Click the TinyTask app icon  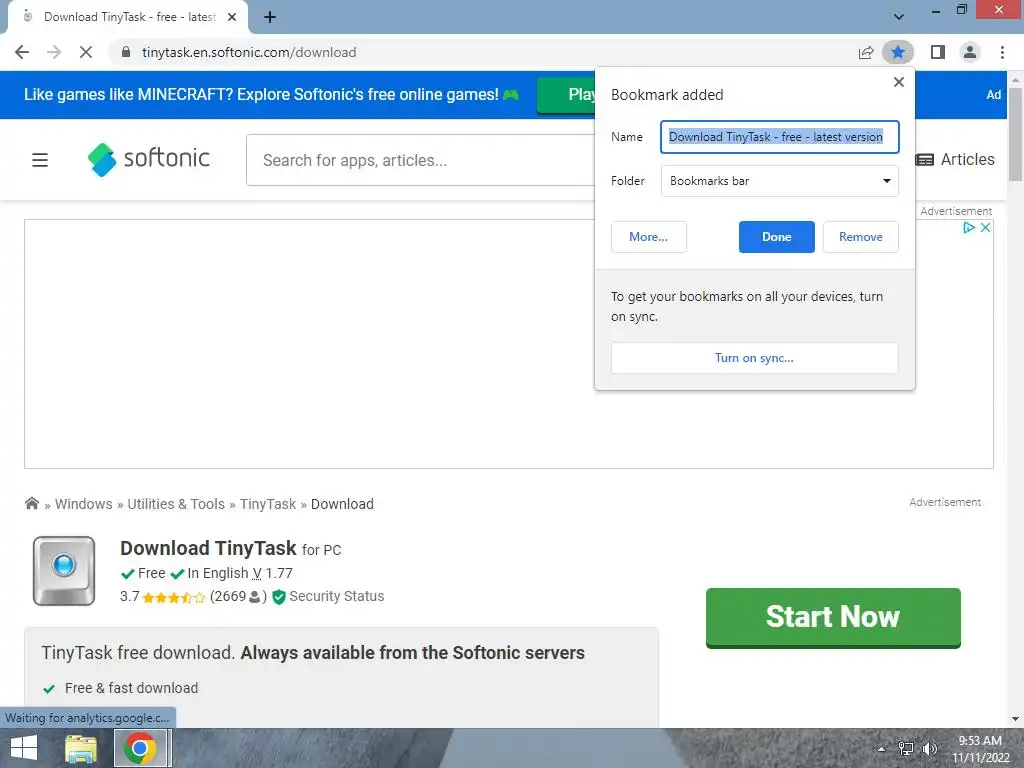click(x=64, y=571)
